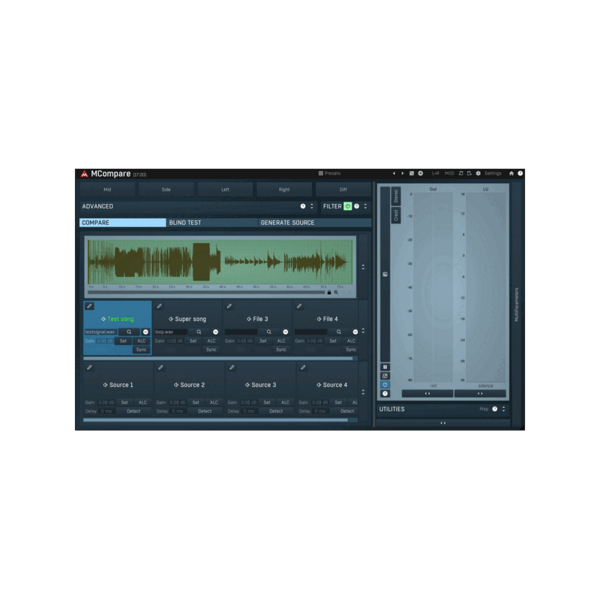Toggle the Filter power button
This screenshot has height=600, width=600.
pos(347,206)
